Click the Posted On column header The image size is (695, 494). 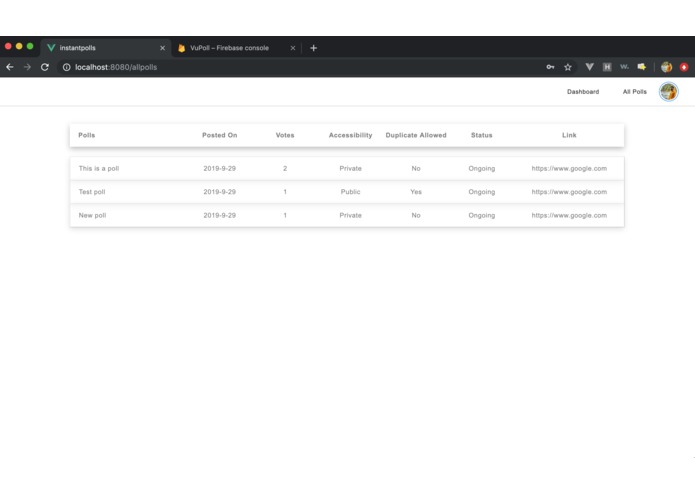[x=219, y=135]
